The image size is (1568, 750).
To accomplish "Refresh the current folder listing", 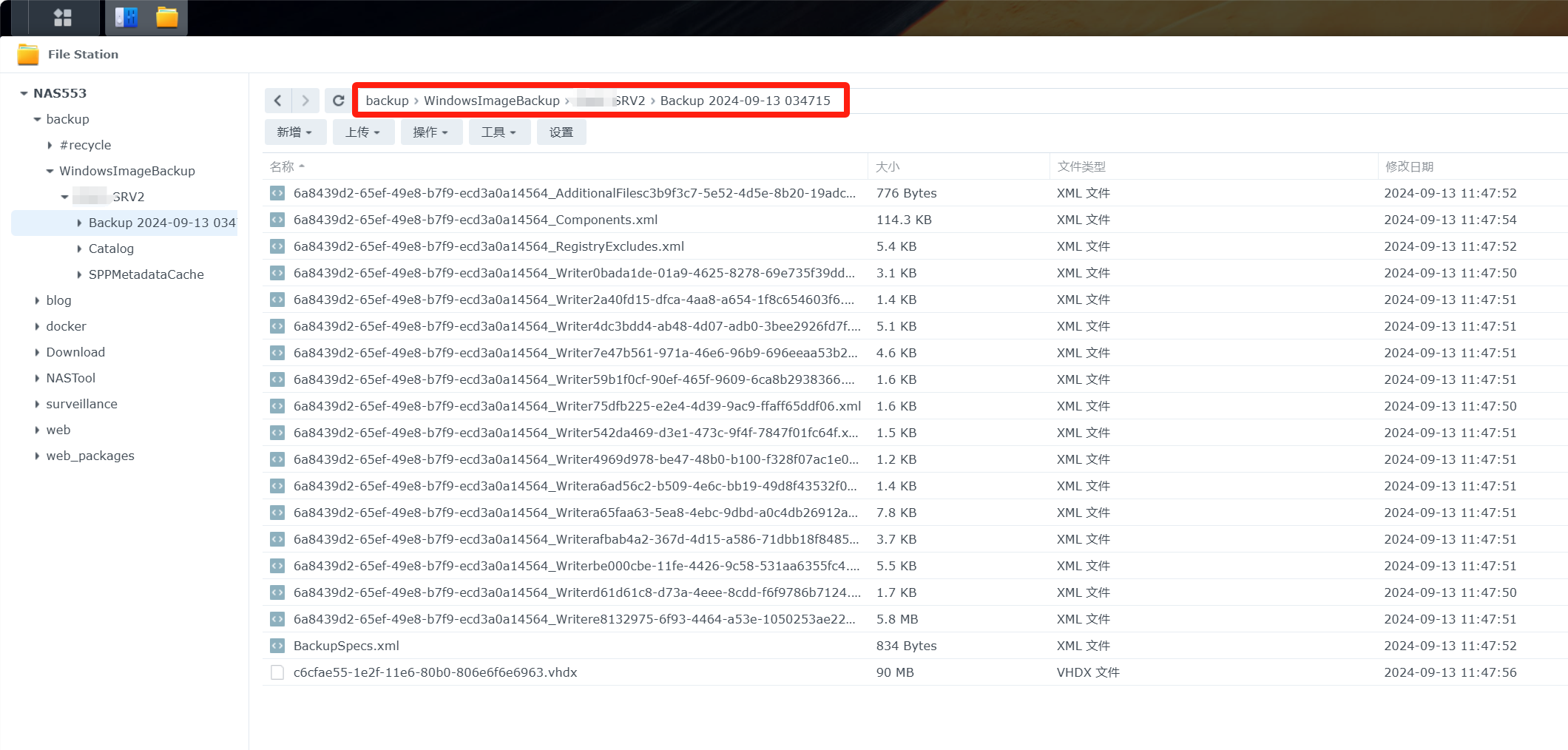I will (x=338, y=101).
